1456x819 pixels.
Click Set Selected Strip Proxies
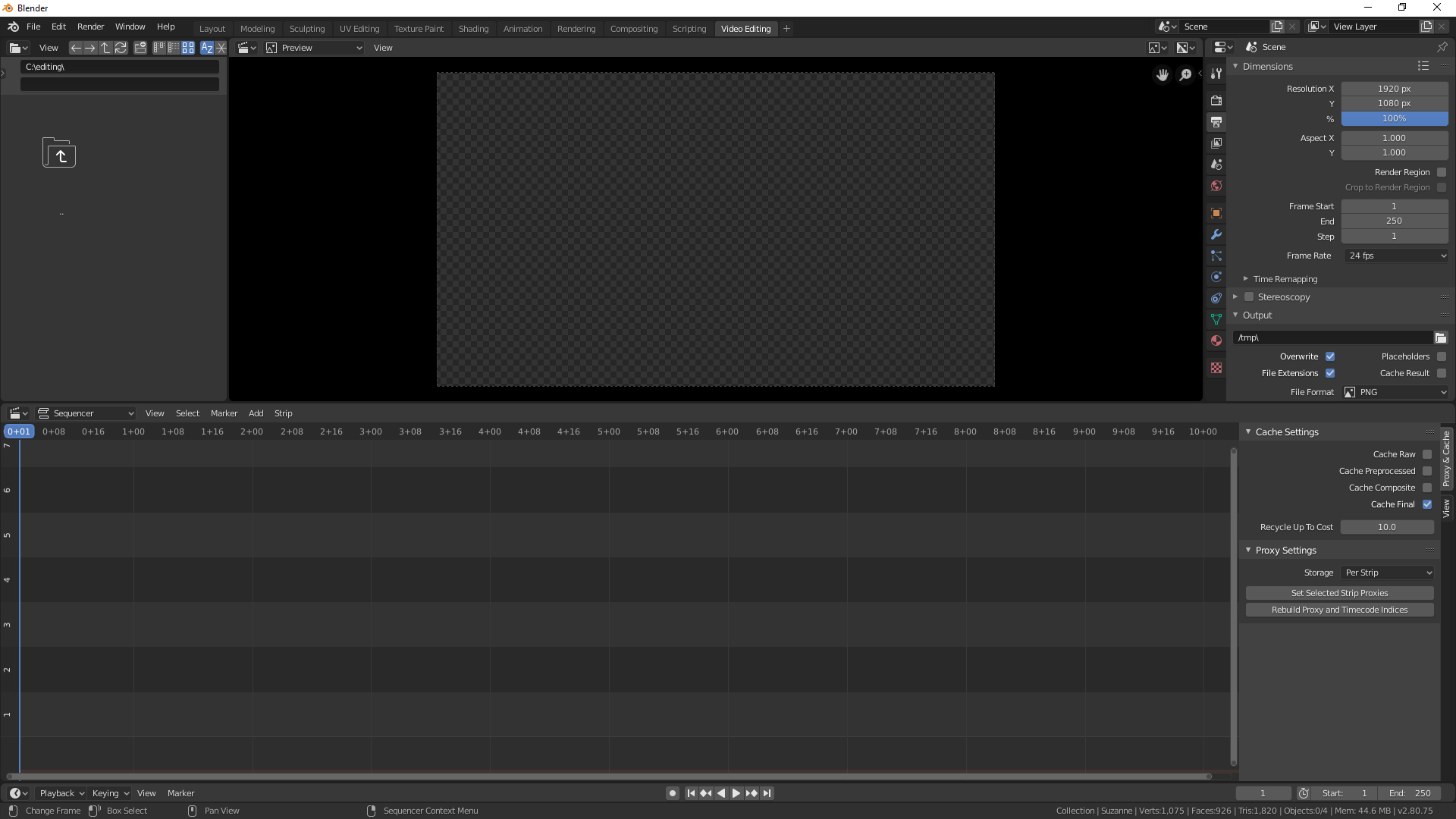[1338, 592]
